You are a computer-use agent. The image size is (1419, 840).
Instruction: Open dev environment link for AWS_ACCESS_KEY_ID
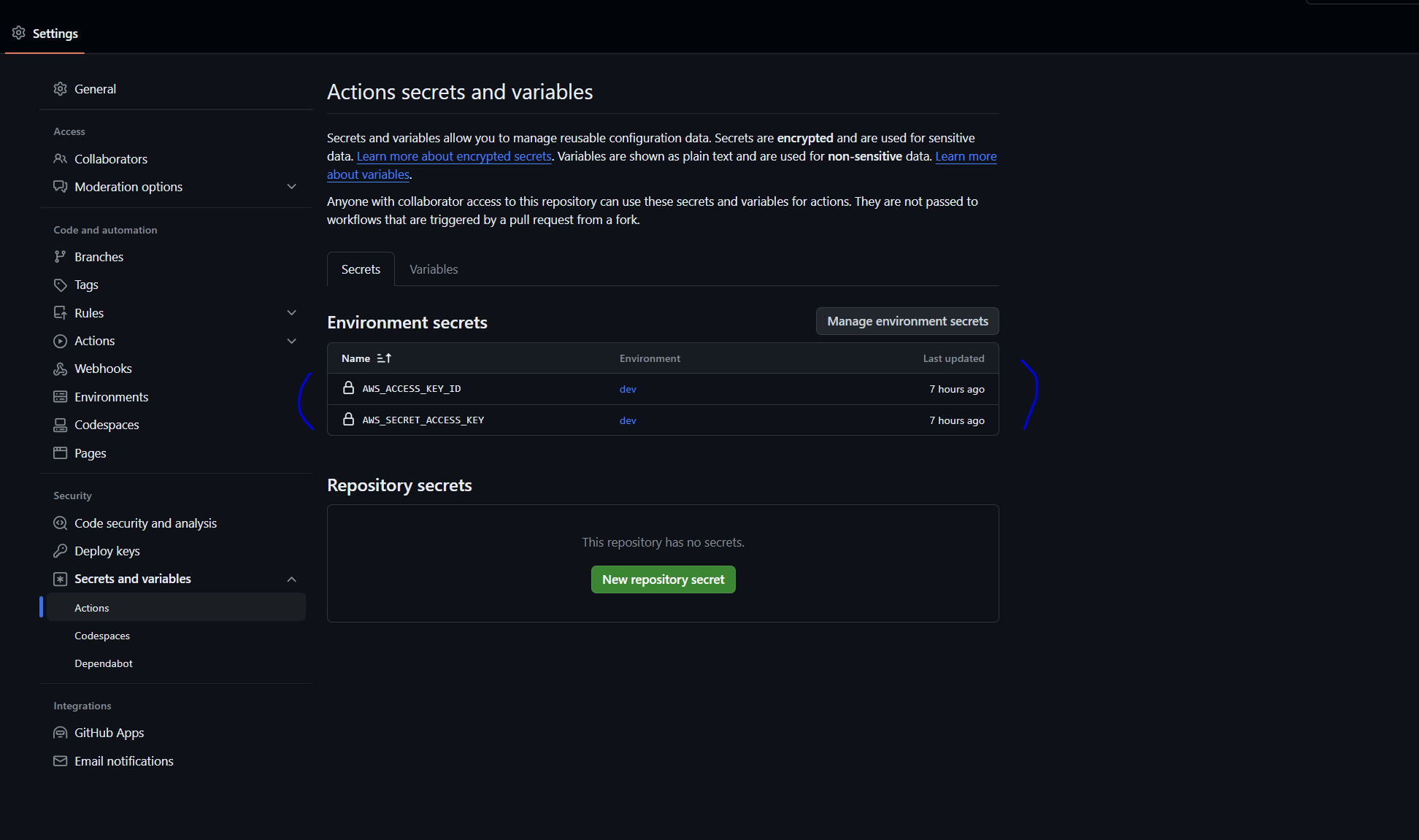coord(628,389)
